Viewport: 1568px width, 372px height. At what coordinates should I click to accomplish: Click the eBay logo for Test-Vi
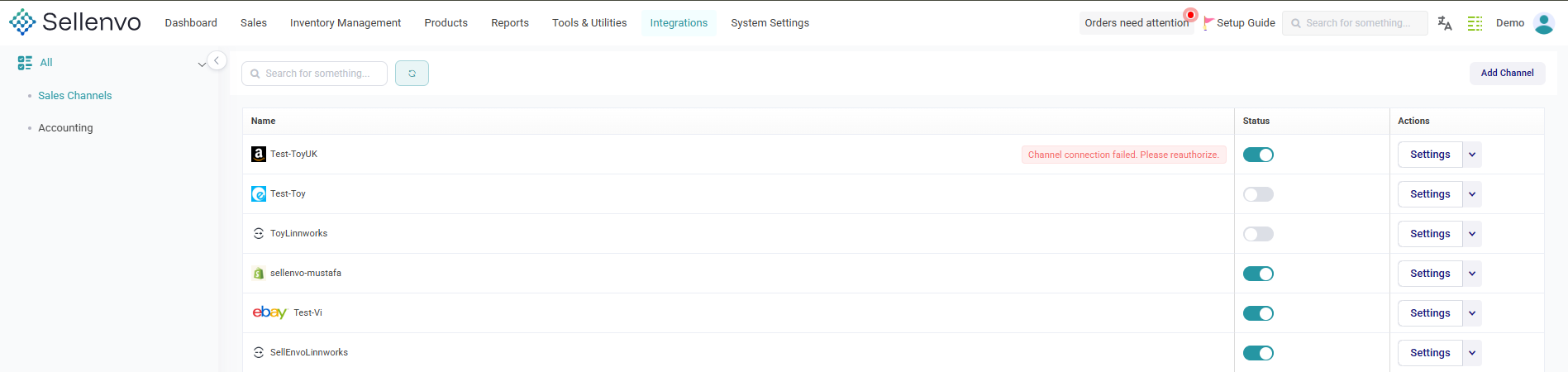tap(269, 312)
